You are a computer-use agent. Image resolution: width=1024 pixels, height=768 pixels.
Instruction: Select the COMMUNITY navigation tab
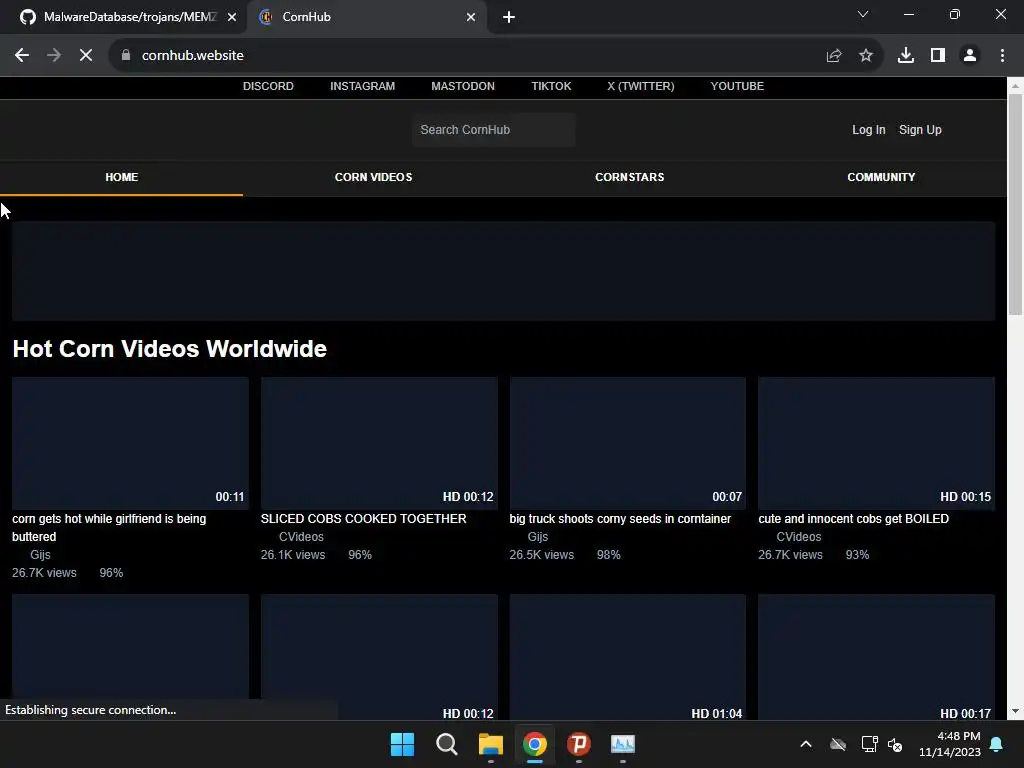click(881, 178)
